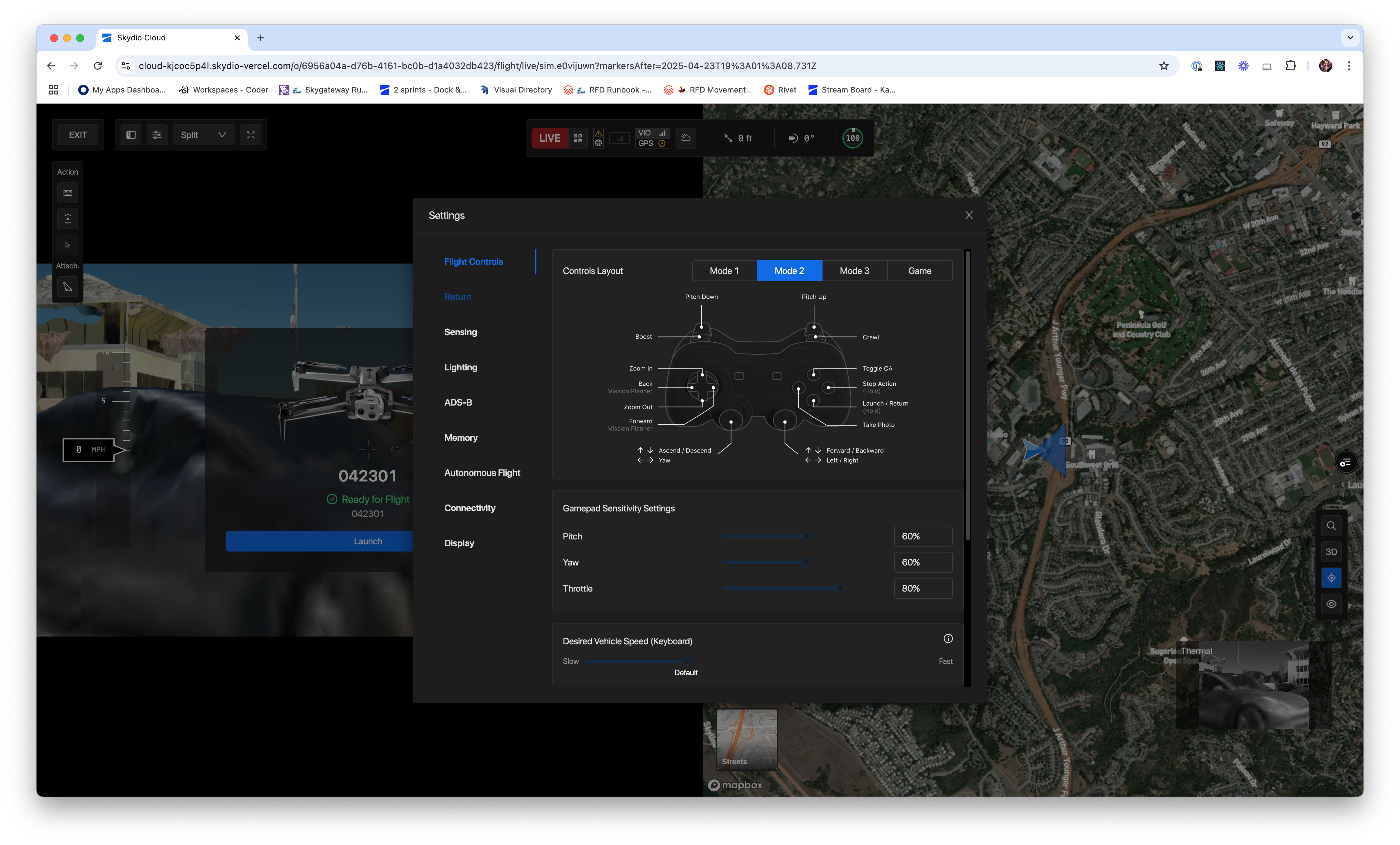
Task: Open the sliders settings icon in toolbar
Action: pyautogui.click(x=157, y=135)
